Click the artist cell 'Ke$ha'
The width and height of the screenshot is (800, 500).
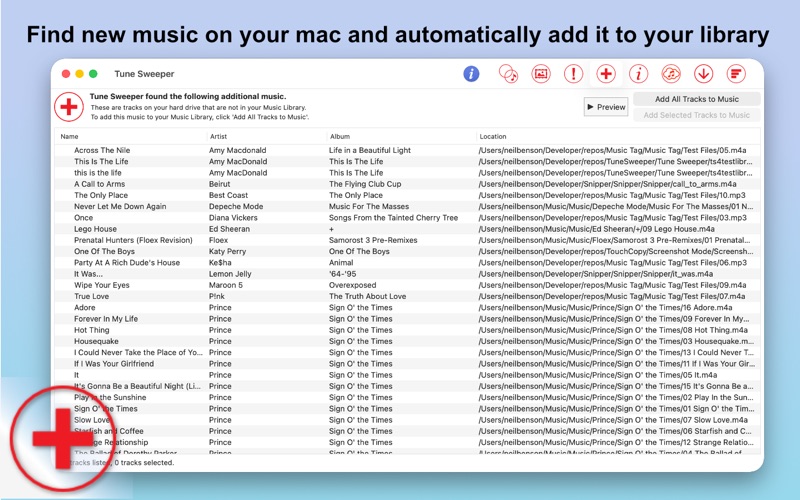point(220,263)
